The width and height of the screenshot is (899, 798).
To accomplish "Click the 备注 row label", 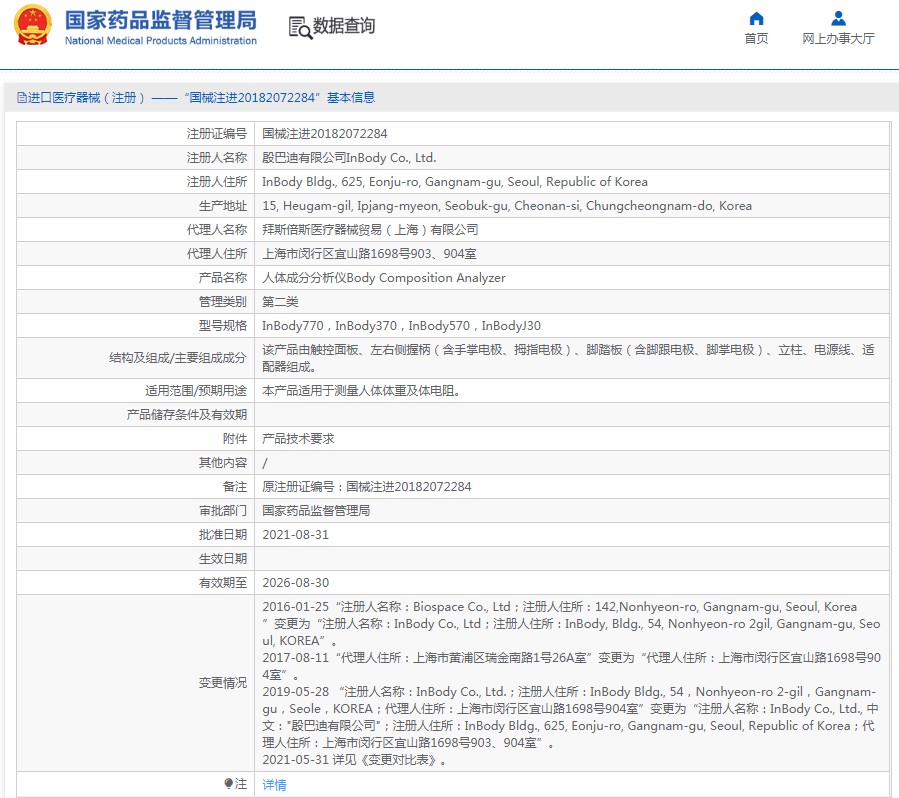I will 234,487.
